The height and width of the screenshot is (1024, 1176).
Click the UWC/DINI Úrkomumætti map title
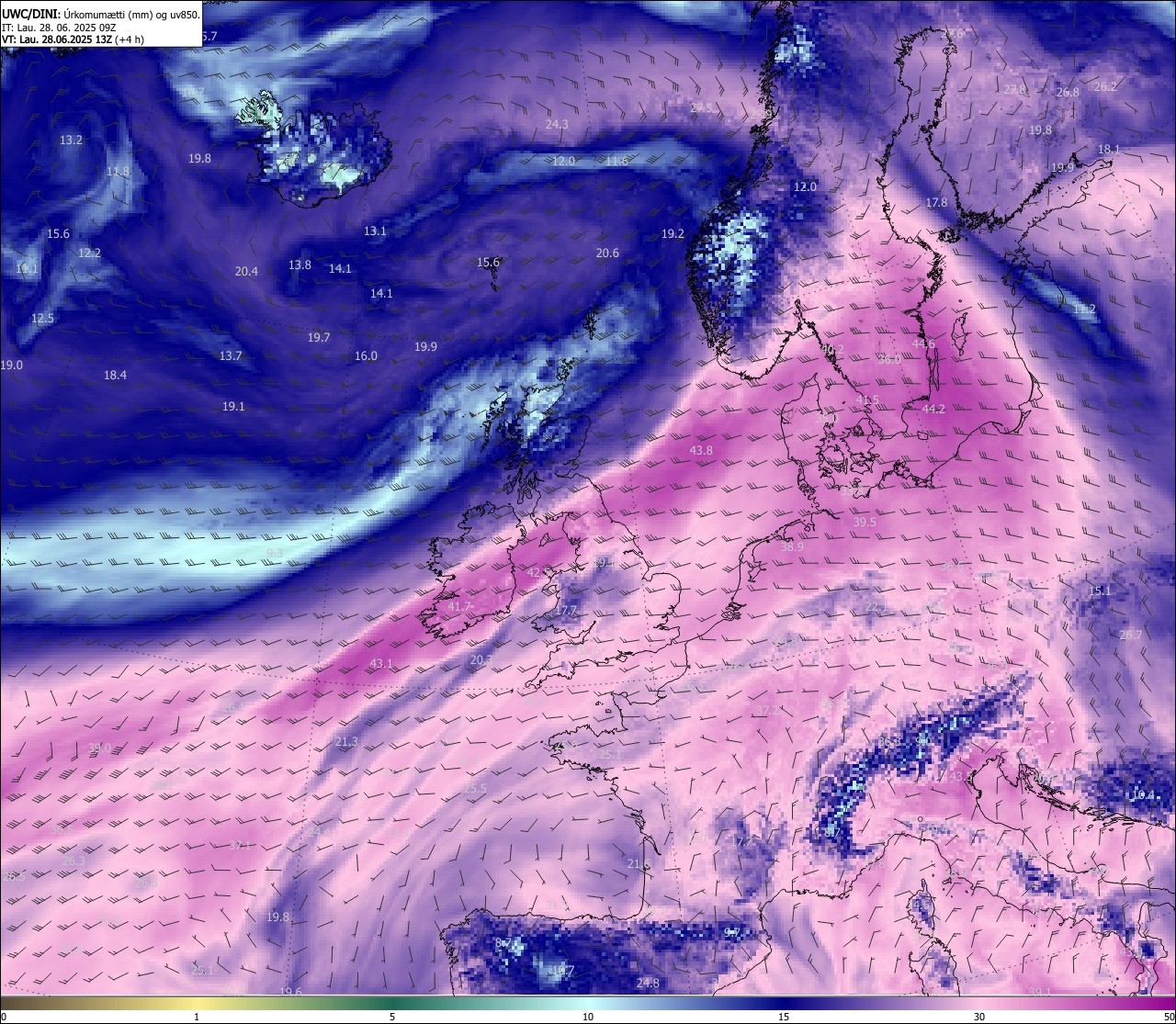100,15
